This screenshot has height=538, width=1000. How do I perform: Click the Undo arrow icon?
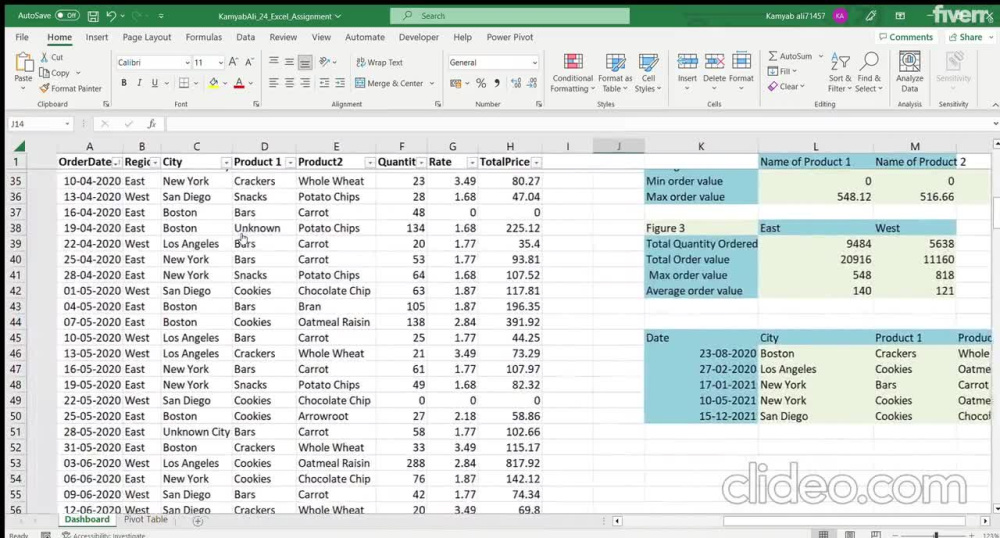(x=111, y=16)
